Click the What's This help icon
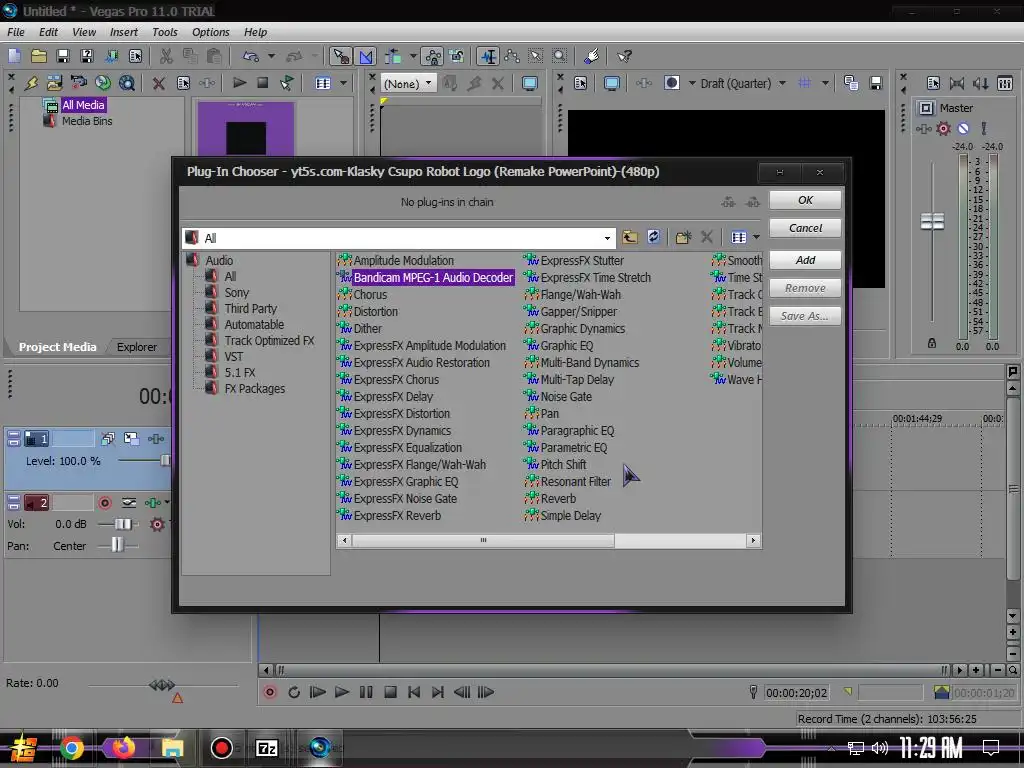 pos(624,56)
